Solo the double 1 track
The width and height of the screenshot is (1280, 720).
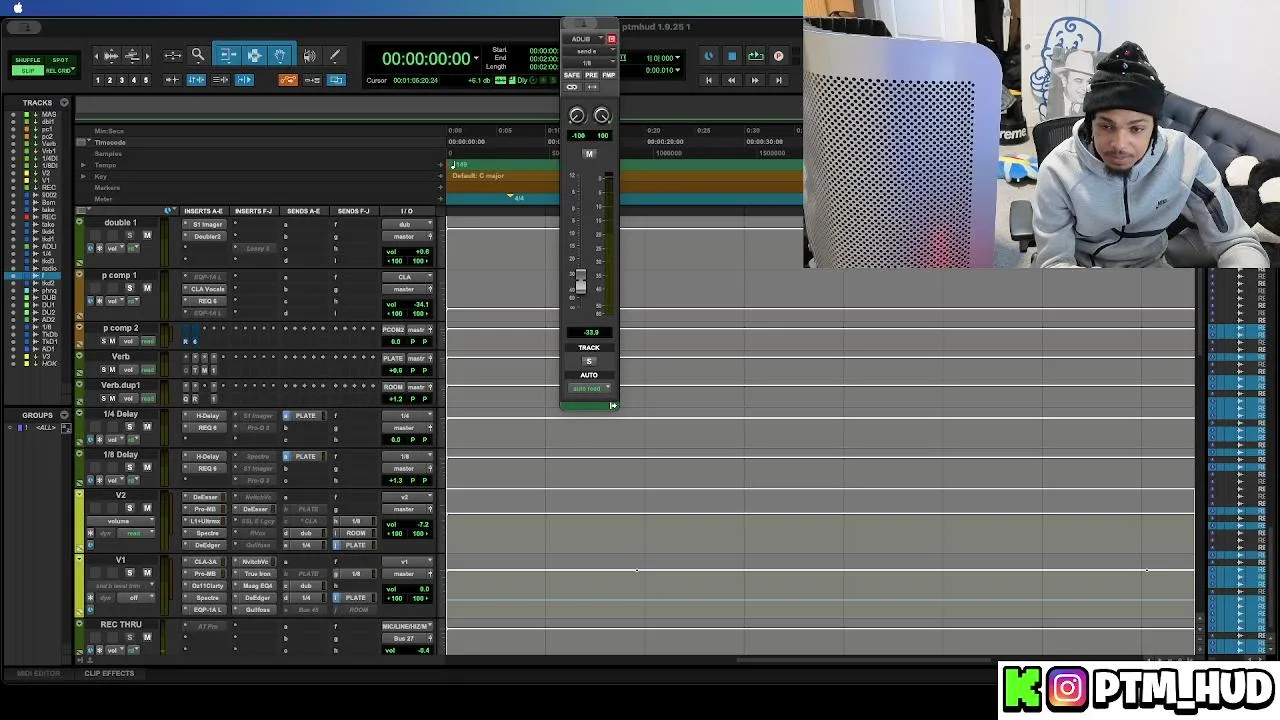pyautogui.click(x=129, y=235)
